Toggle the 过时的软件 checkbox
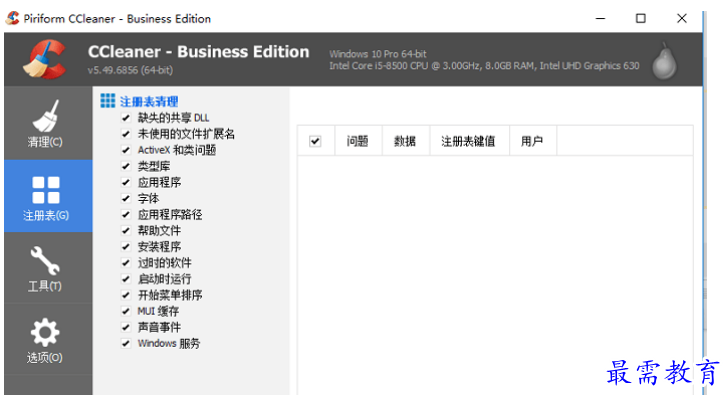This screenshot has width=728, height=404. [125, 262]
